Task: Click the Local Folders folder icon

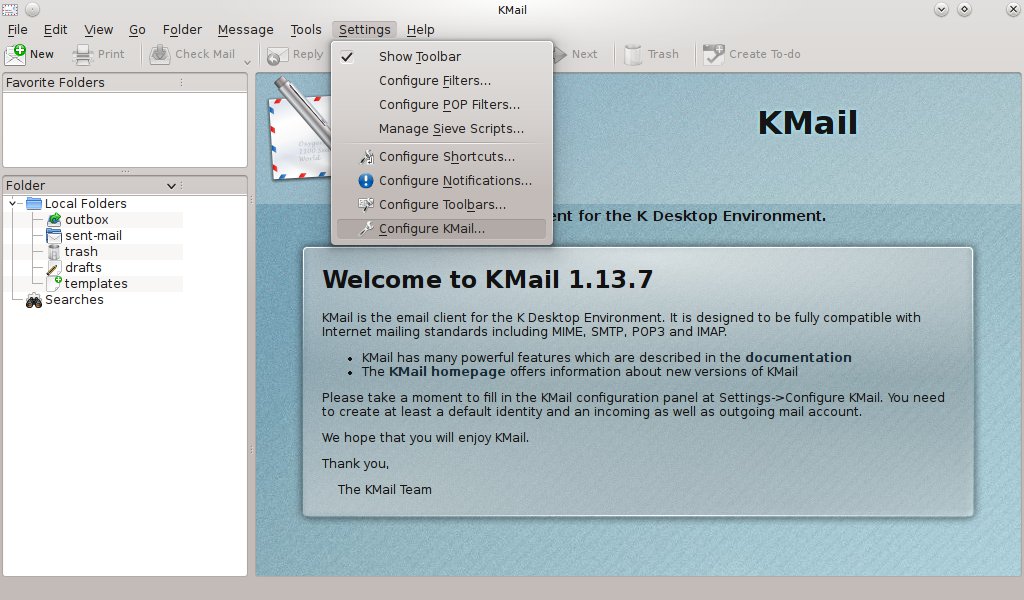Action: click(x=34, y=204)
